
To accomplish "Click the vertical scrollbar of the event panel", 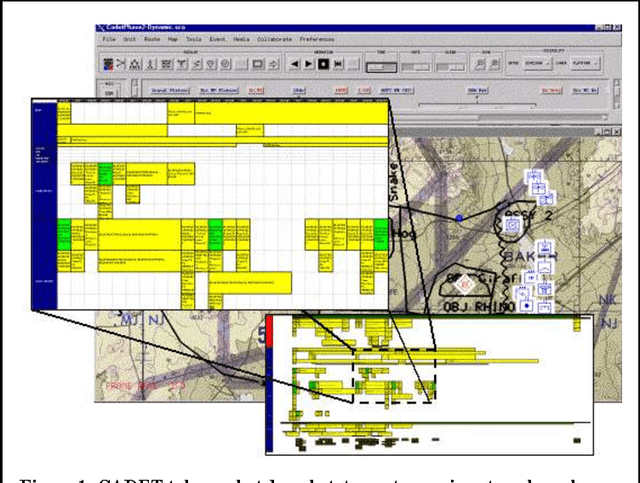I will (617, 95).
